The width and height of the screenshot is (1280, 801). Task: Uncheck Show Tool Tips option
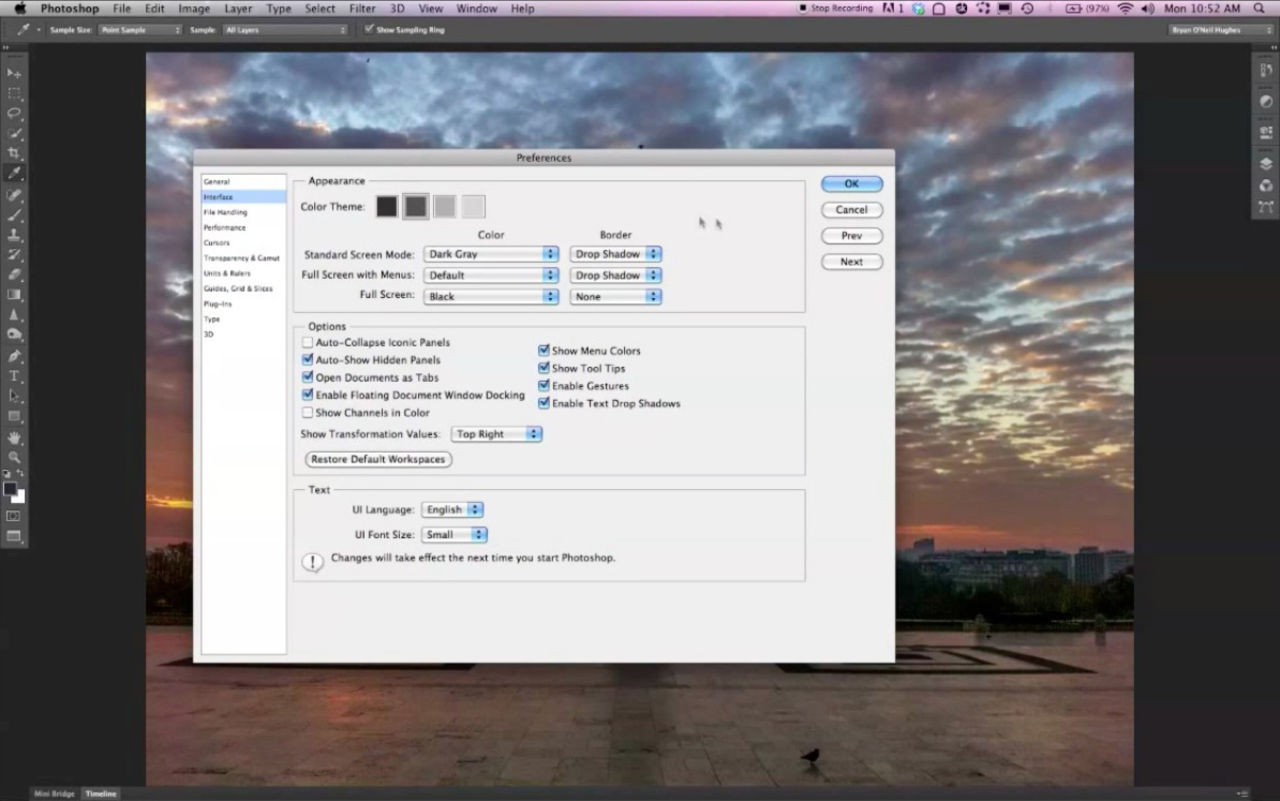tap(544, 368)
